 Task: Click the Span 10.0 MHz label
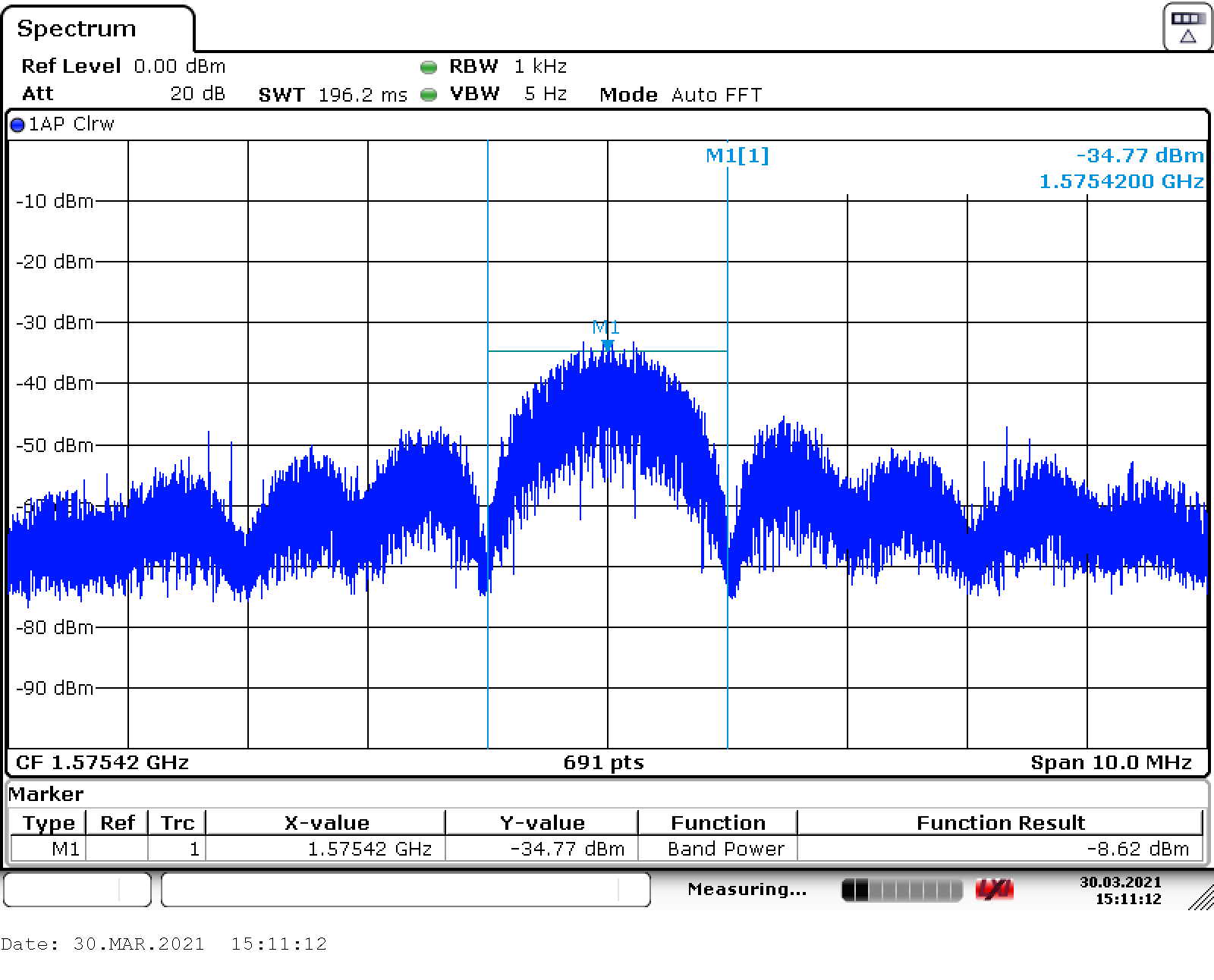point(1111,762)
